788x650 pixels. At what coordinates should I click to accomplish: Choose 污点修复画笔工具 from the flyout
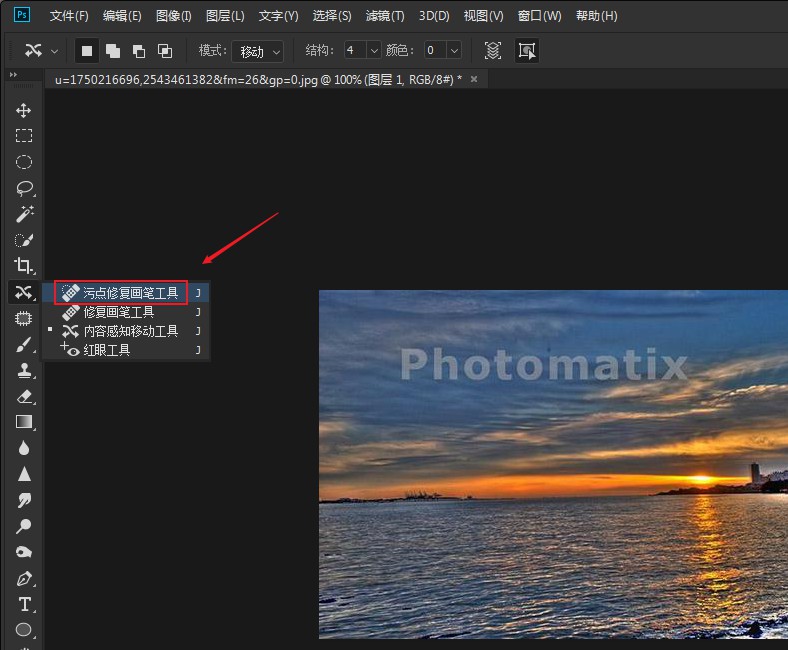(130, 293)
